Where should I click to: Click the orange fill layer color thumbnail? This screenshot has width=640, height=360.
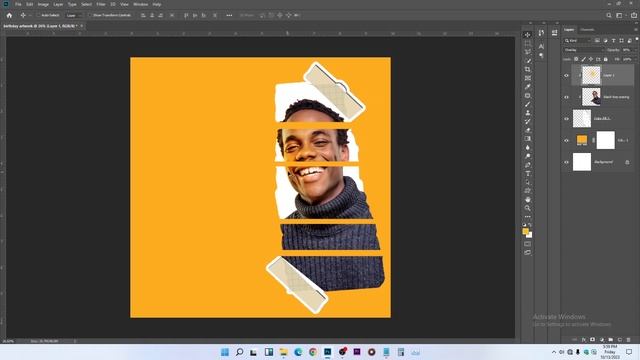click(582, 140)
